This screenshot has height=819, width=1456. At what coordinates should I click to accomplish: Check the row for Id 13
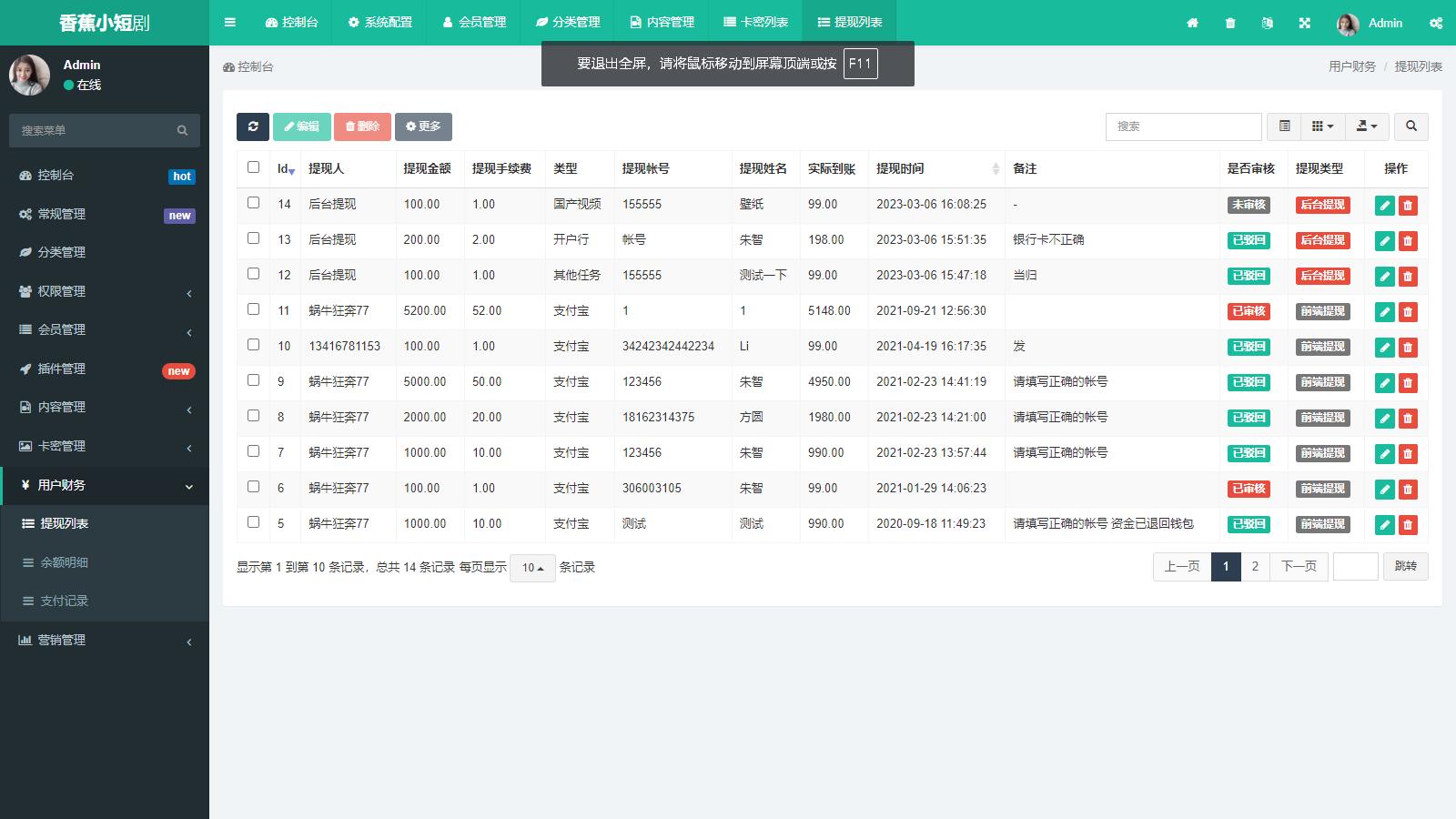point(252,240)
